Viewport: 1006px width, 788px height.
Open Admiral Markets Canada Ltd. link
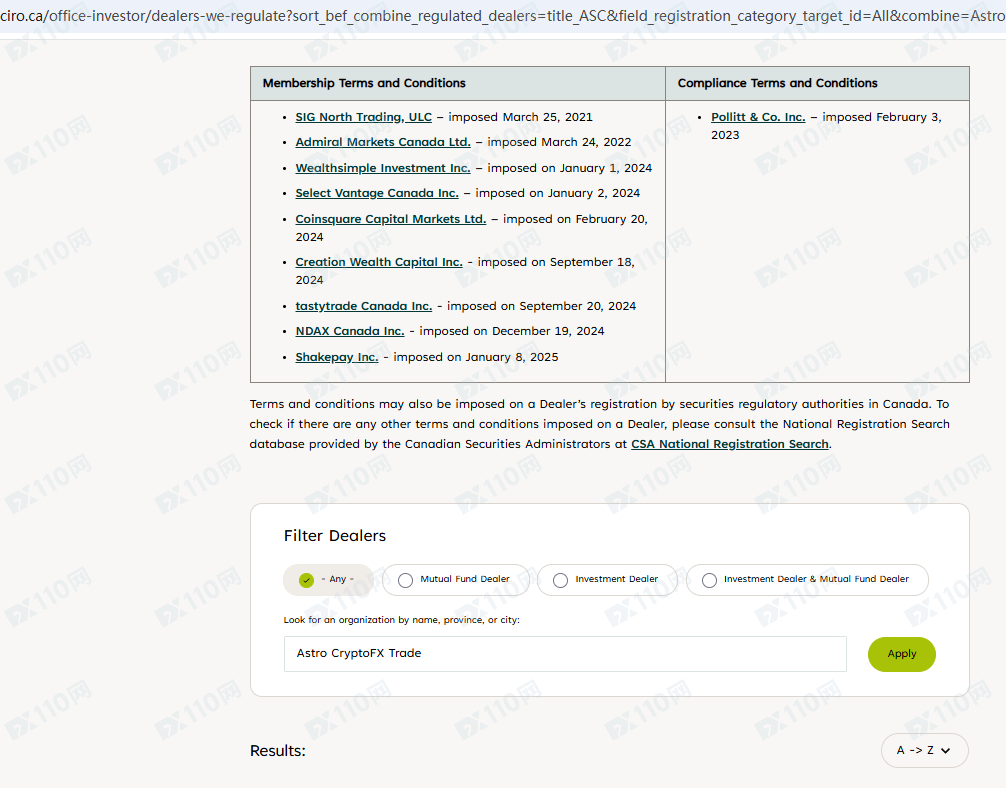tap(383, 142)
